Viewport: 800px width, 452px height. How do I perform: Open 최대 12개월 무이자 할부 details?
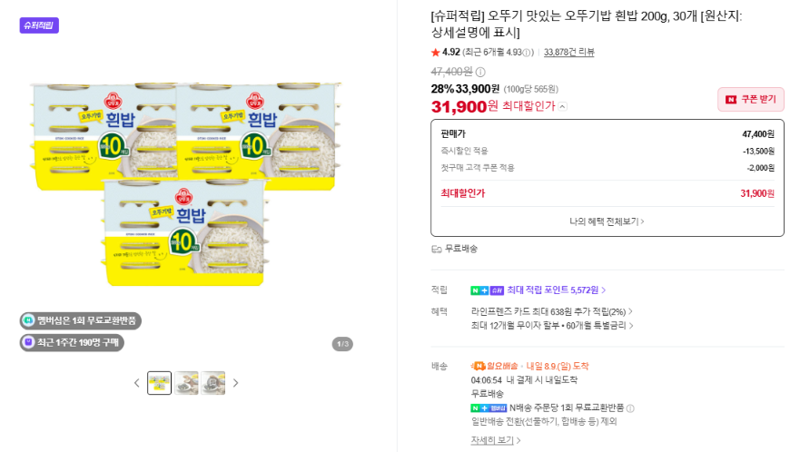pyautogui.click(x=552, y=325)
